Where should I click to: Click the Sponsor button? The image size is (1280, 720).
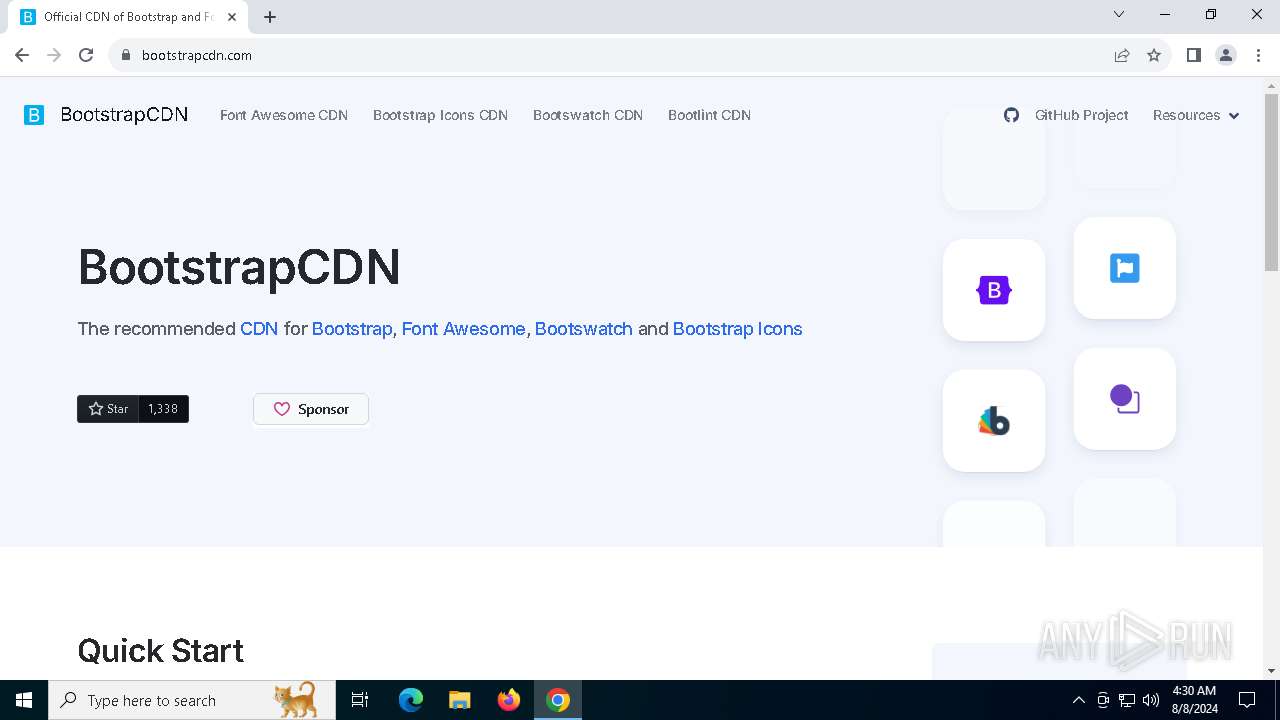(x=311, y=409)
